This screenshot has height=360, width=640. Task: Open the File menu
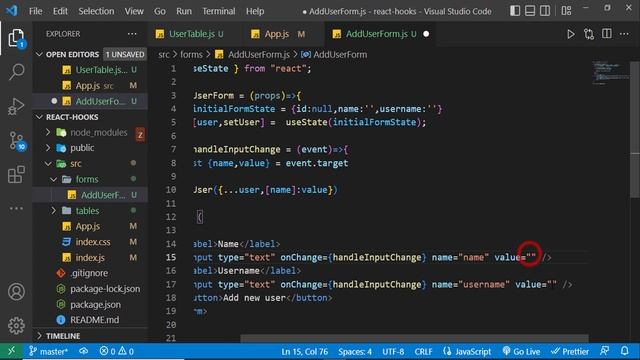(x=36, y=11)
